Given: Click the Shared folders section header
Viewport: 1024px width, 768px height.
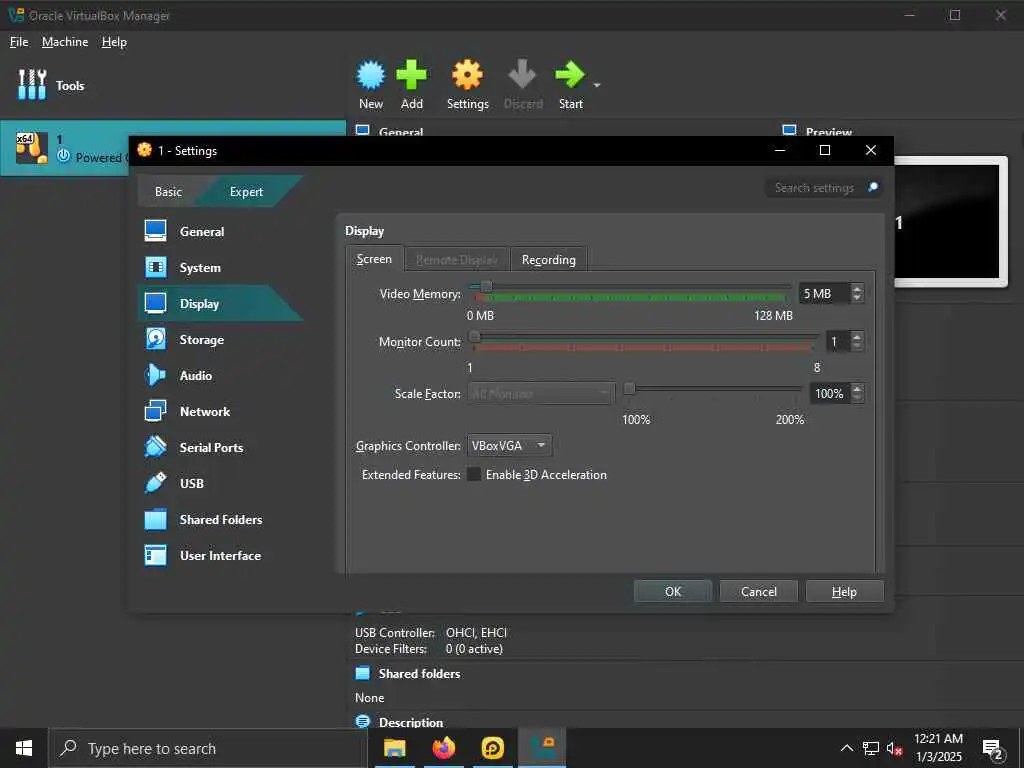Looking at the screenshot, I should click(x=419, y=673).
